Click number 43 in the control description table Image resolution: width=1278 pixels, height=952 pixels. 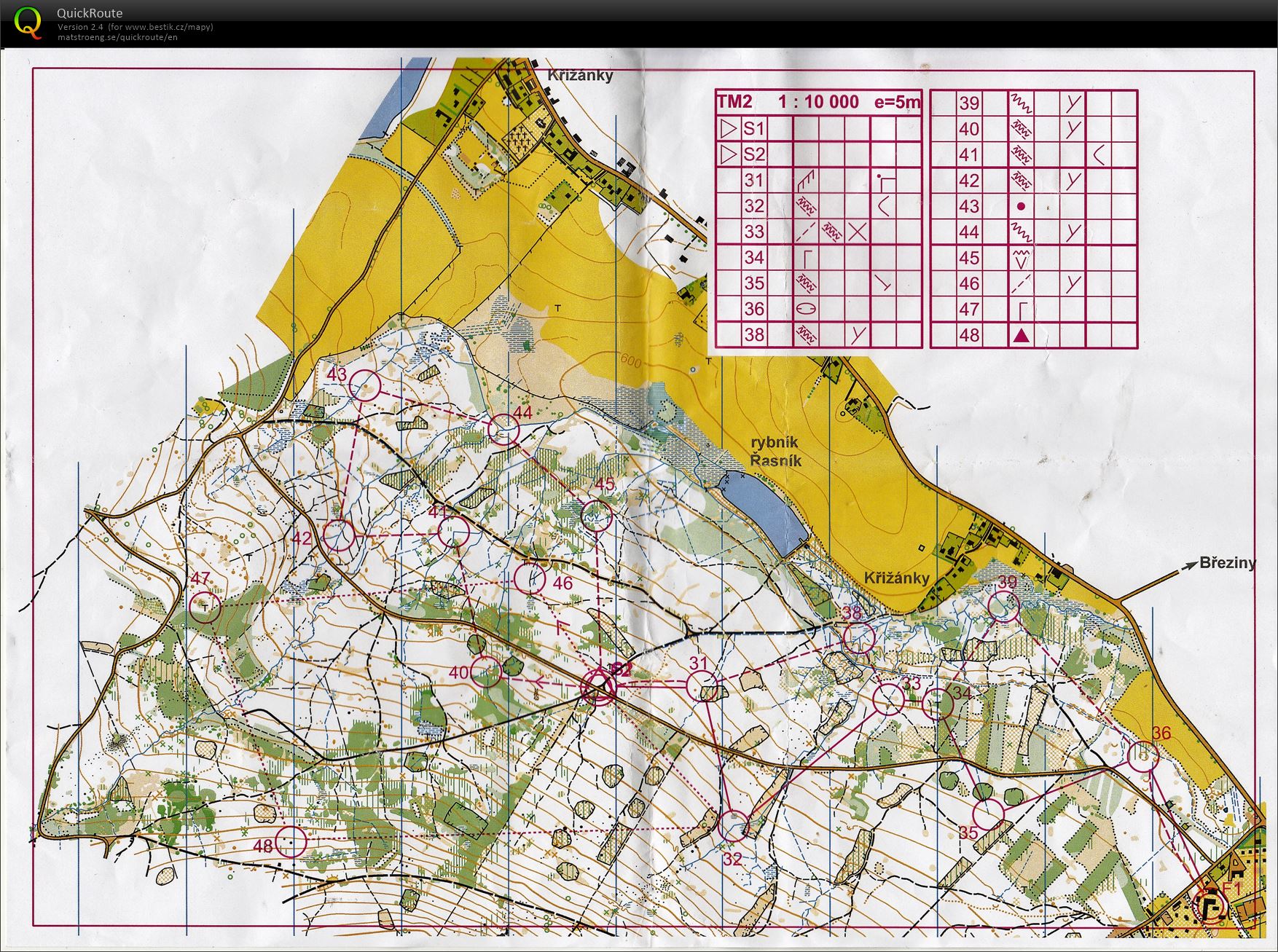tap(968, 206)
